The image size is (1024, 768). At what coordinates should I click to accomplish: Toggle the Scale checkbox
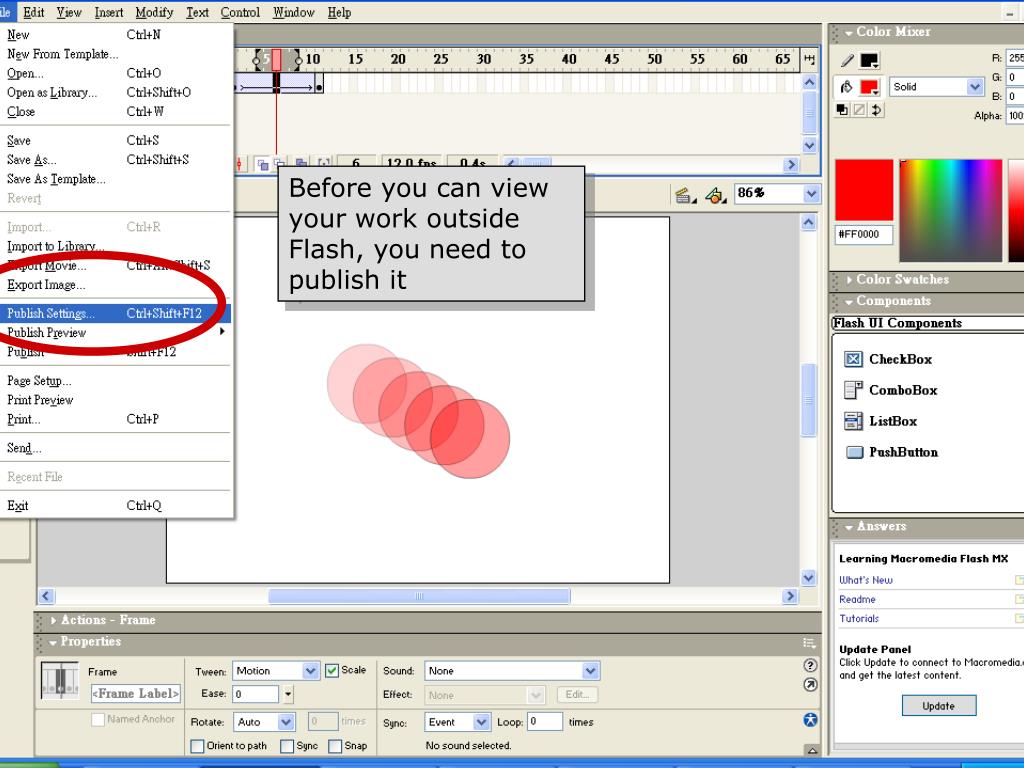point(333,671)
